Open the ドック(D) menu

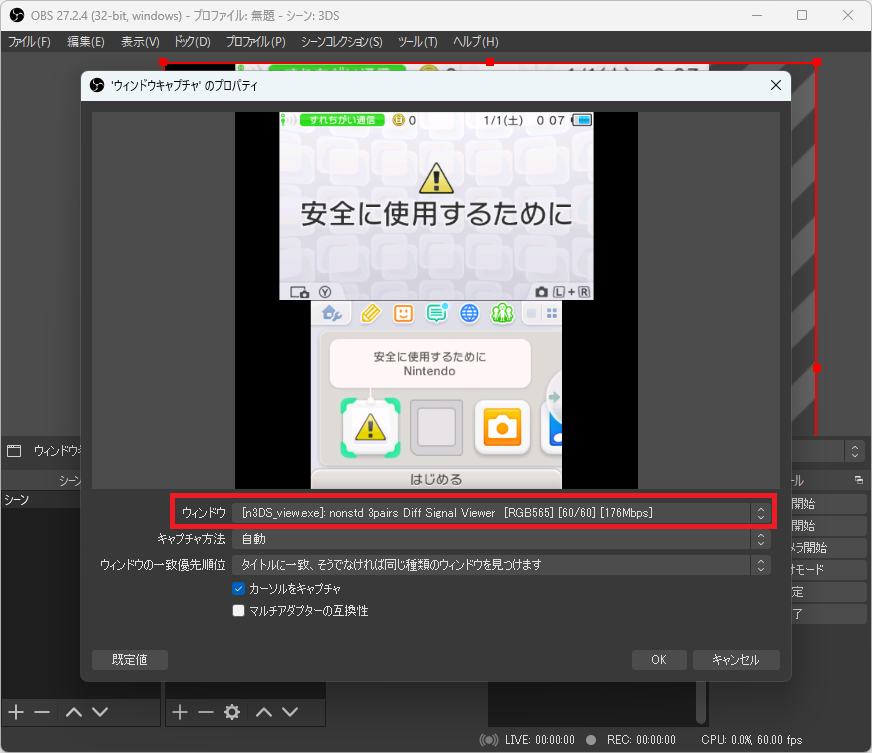(192, 42)
